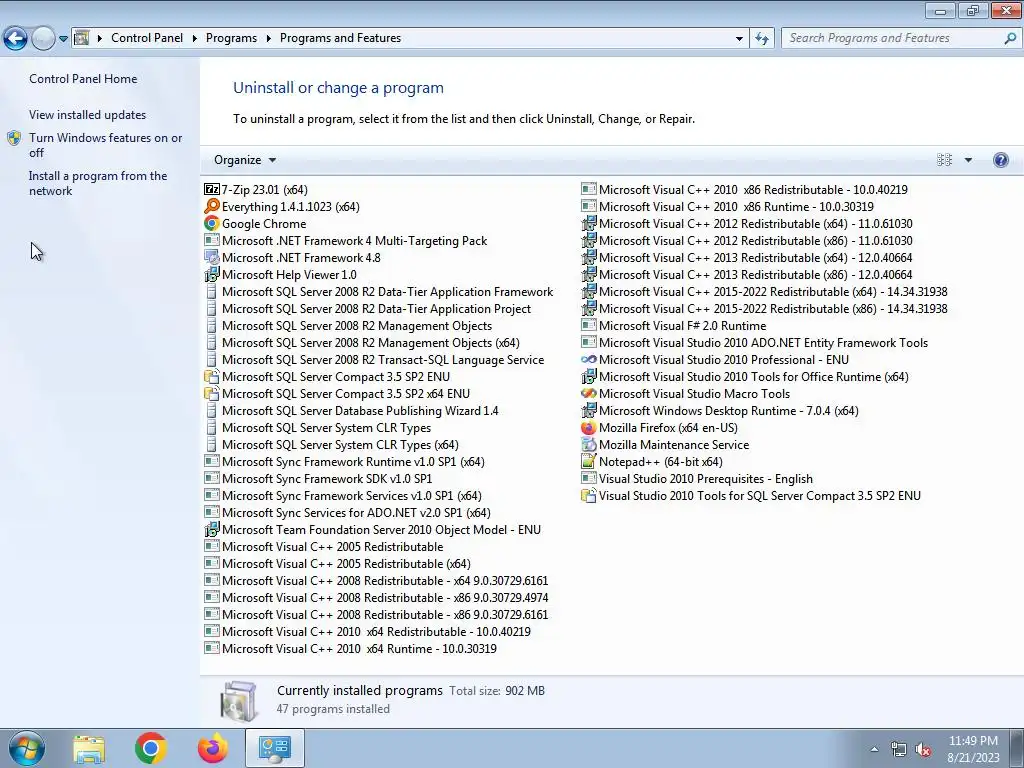Click the SQL Server Compact 3.5 SP2 ENU icon
The width and height of the screenshot is (1024, 768).
pos(212,377)
